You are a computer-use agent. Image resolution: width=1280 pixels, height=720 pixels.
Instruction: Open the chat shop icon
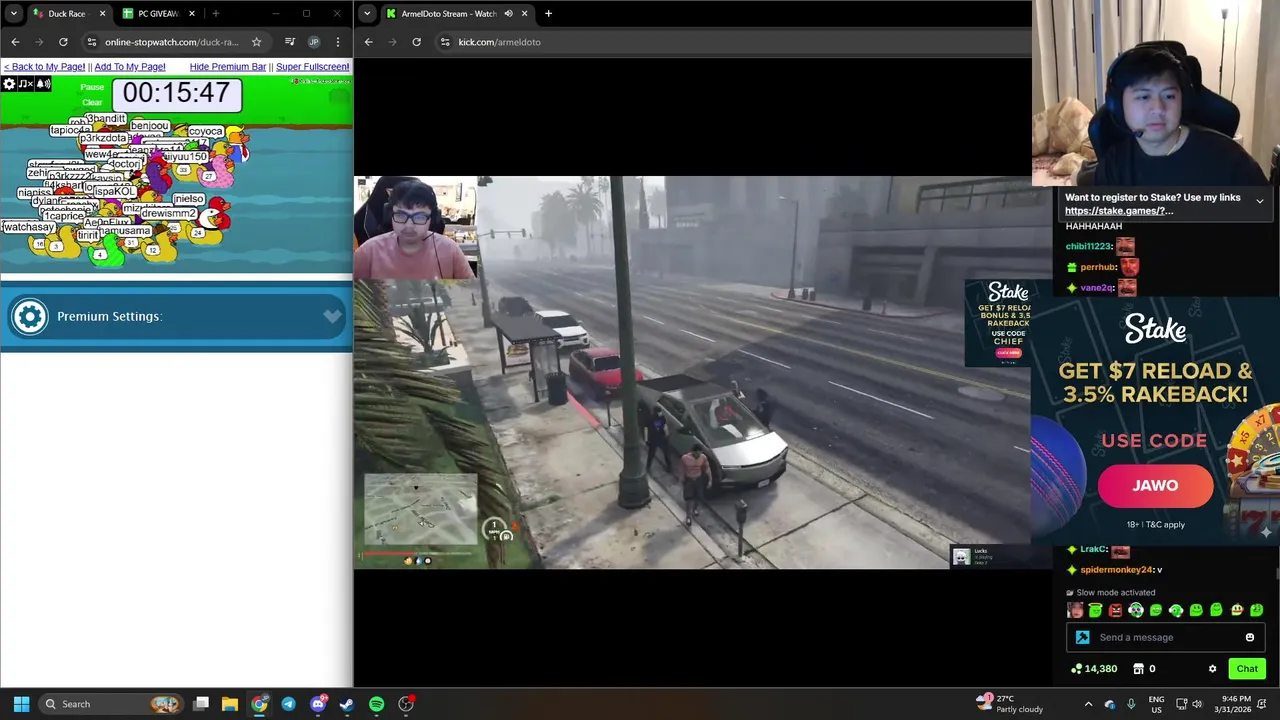click(1138, 669)
